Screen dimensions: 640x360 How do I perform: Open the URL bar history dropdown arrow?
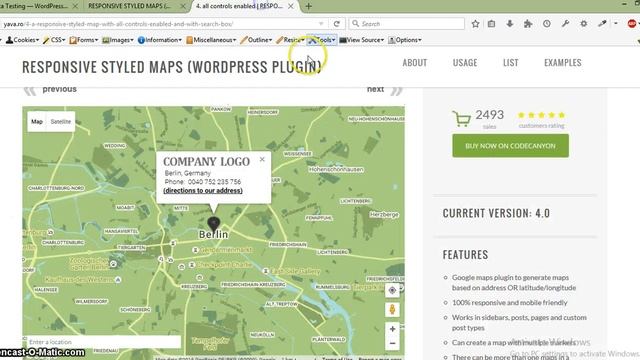[x=321, y=24]
